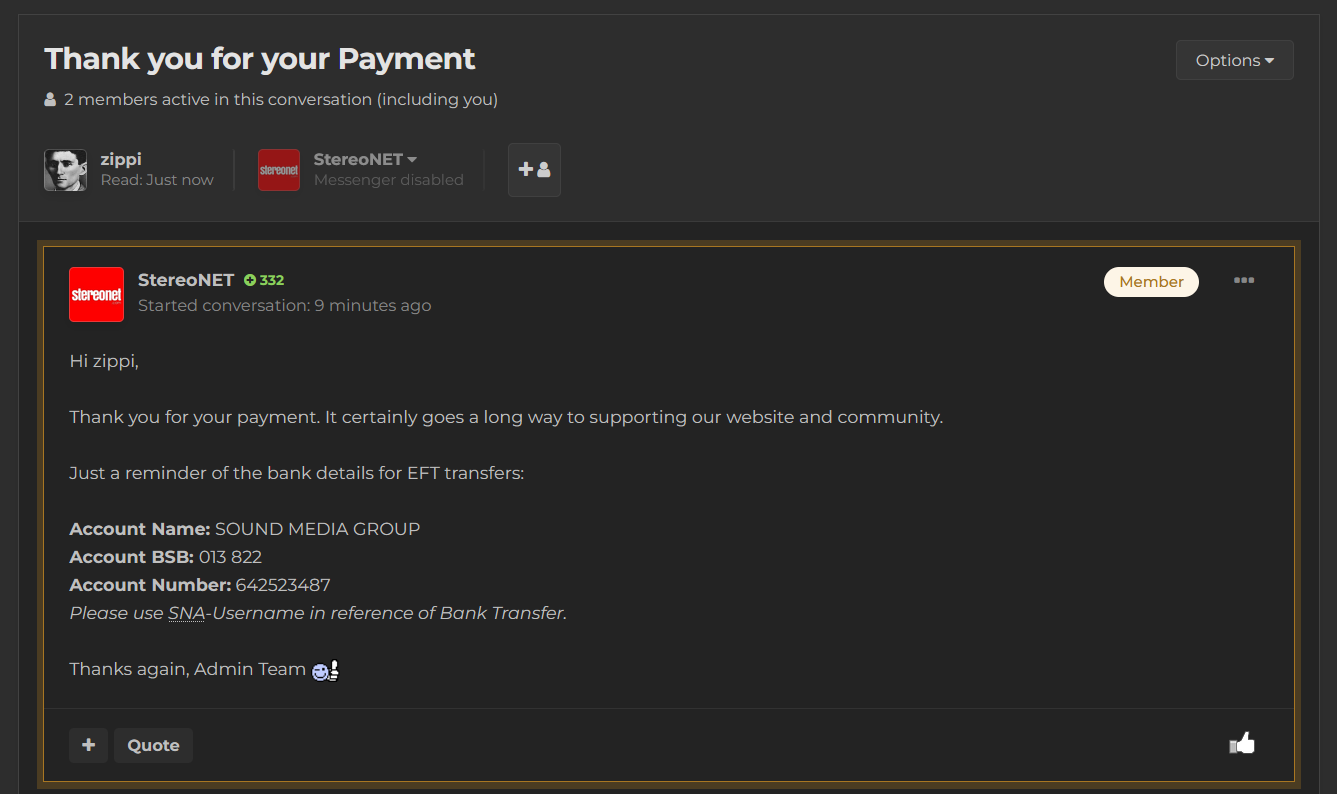Multi-quote the message with the plus button
The height and width of the screenshot is (794, 1337).
88,745
